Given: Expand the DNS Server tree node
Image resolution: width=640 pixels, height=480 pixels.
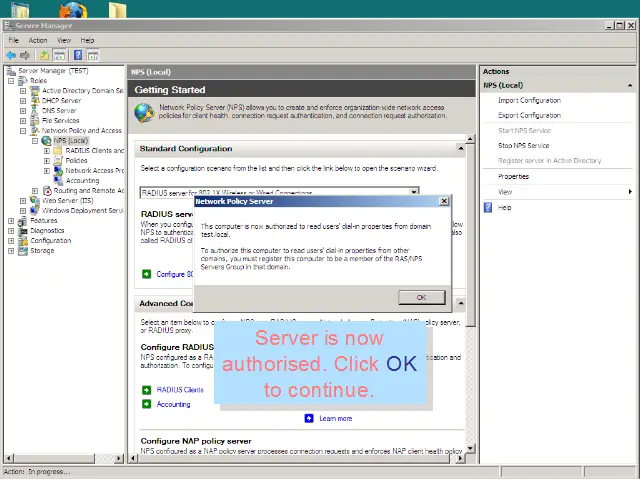Looking at the screenshot, I should point(23,111).
